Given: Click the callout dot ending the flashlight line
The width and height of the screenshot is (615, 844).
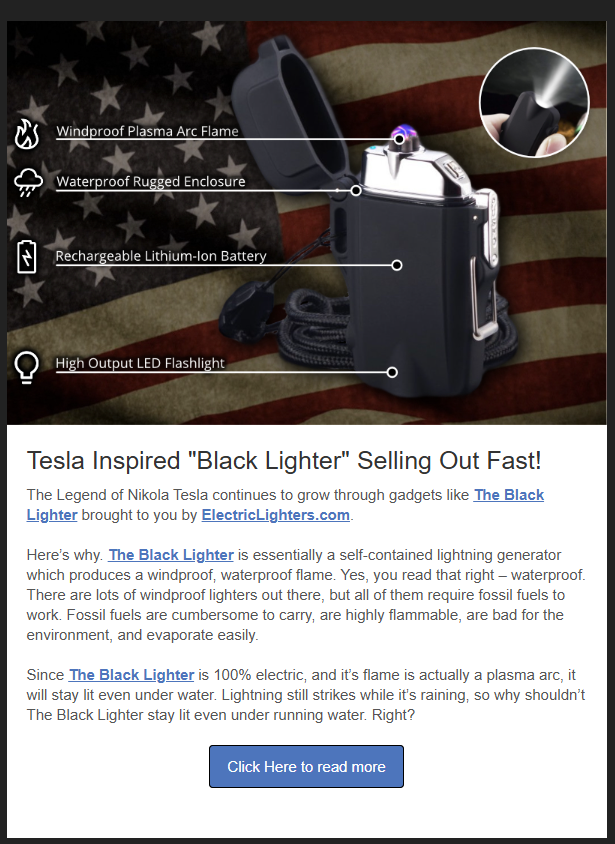Looking at the screenshot, I should (392, 372).
